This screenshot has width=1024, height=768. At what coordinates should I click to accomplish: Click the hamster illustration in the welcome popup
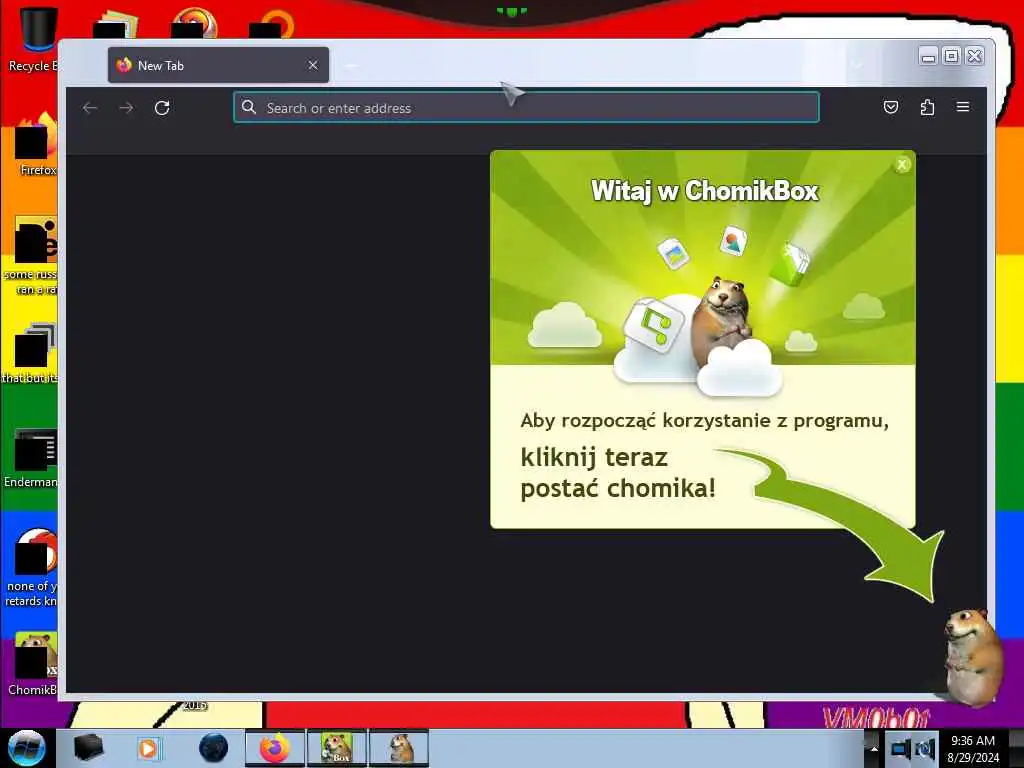point(722,321)
